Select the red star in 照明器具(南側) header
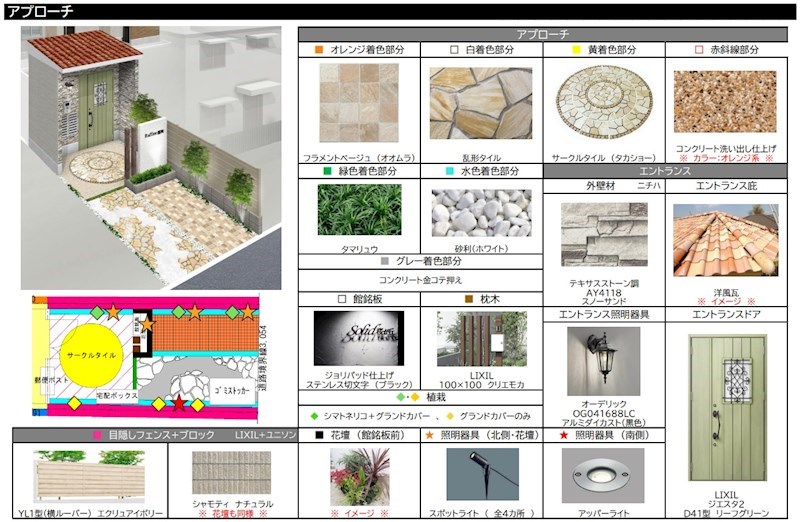This screenshot has height=522, width=800. [x=566, y=435]
